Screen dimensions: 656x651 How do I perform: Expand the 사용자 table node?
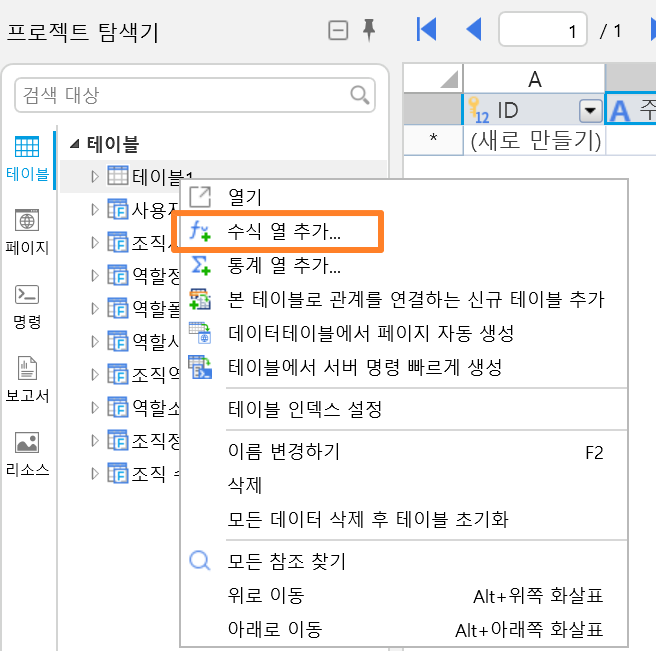95,209
